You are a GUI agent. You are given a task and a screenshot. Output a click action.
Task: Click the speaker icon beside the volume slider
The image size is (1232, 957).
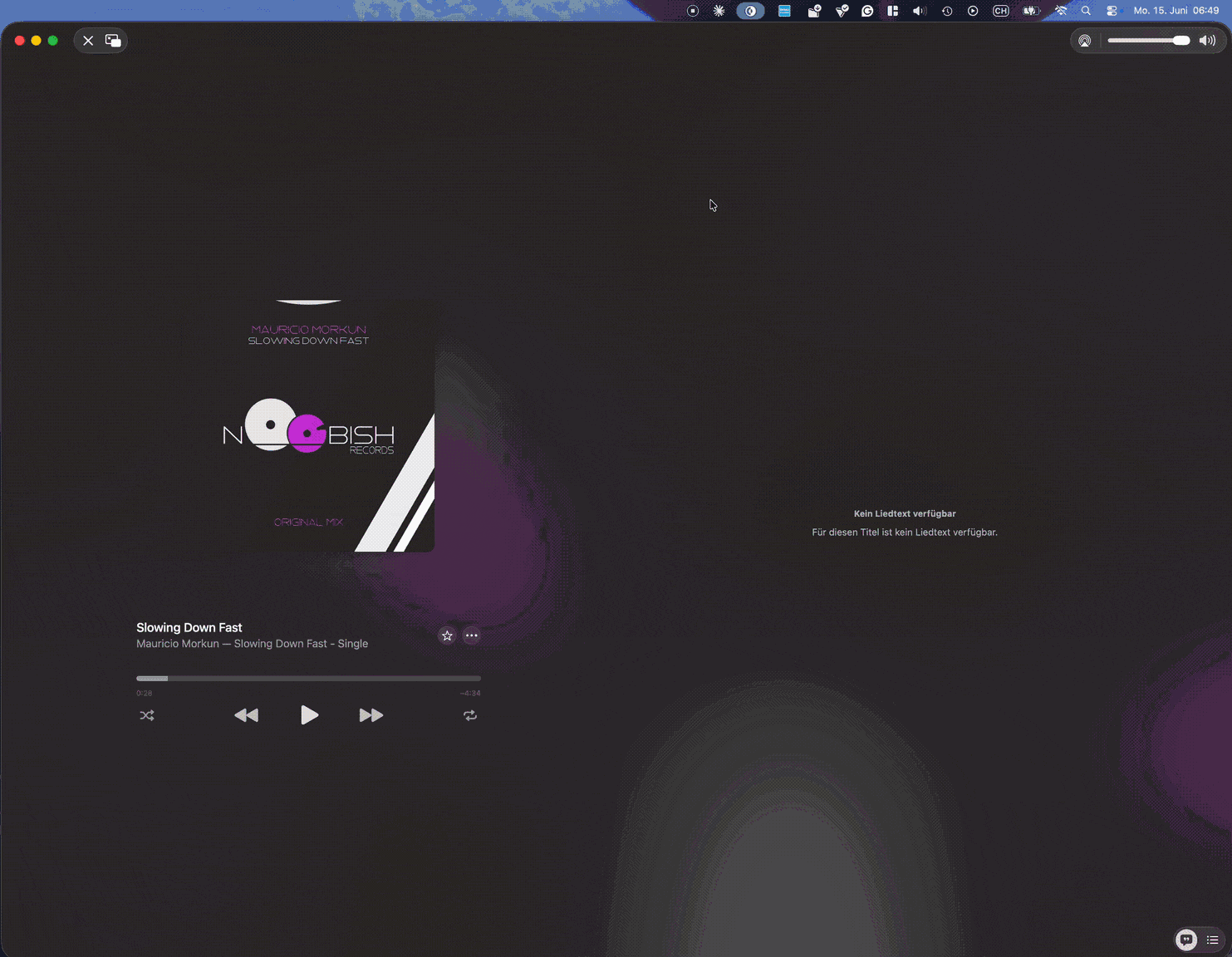1208,41
